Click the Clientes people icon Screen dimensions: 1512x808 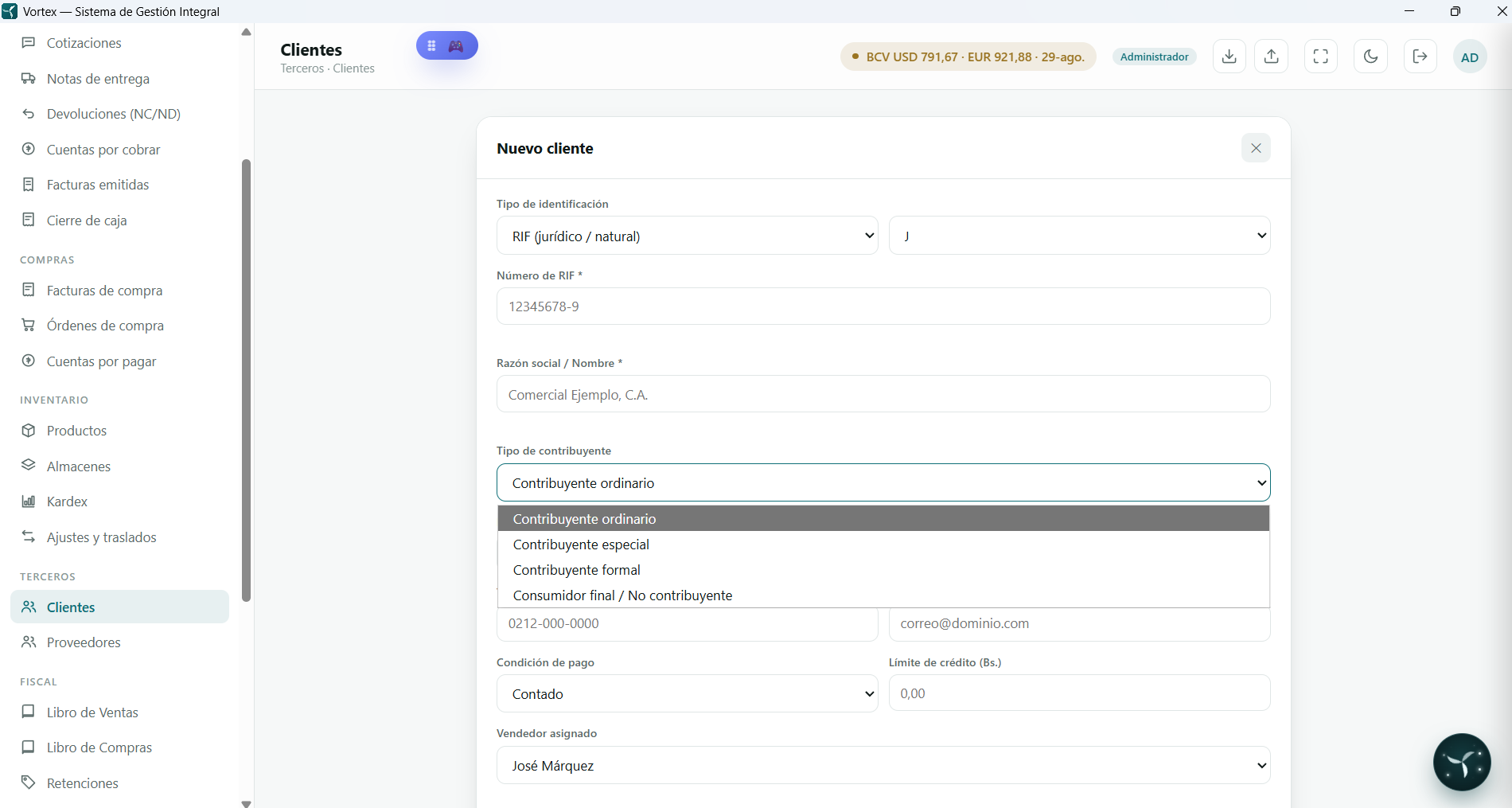point(29,607)
